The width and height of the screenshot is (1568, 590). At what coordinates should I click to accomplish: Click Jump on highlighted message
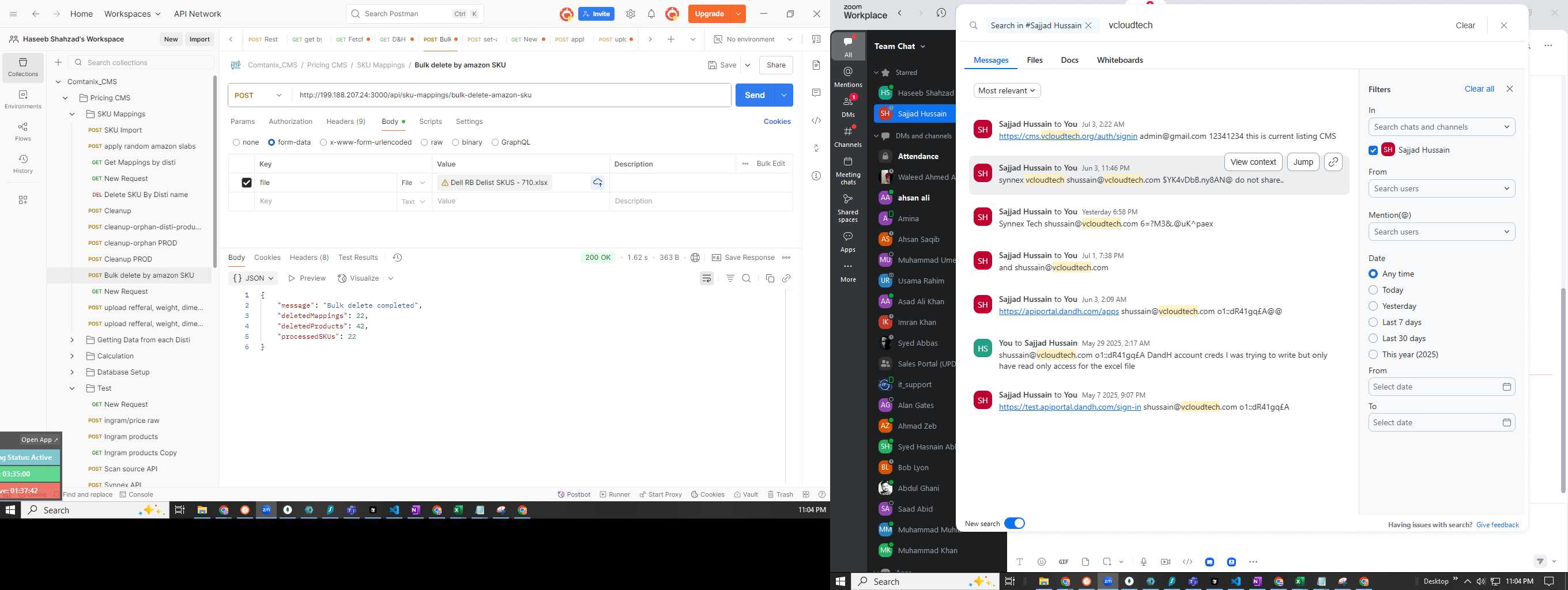1303,162
